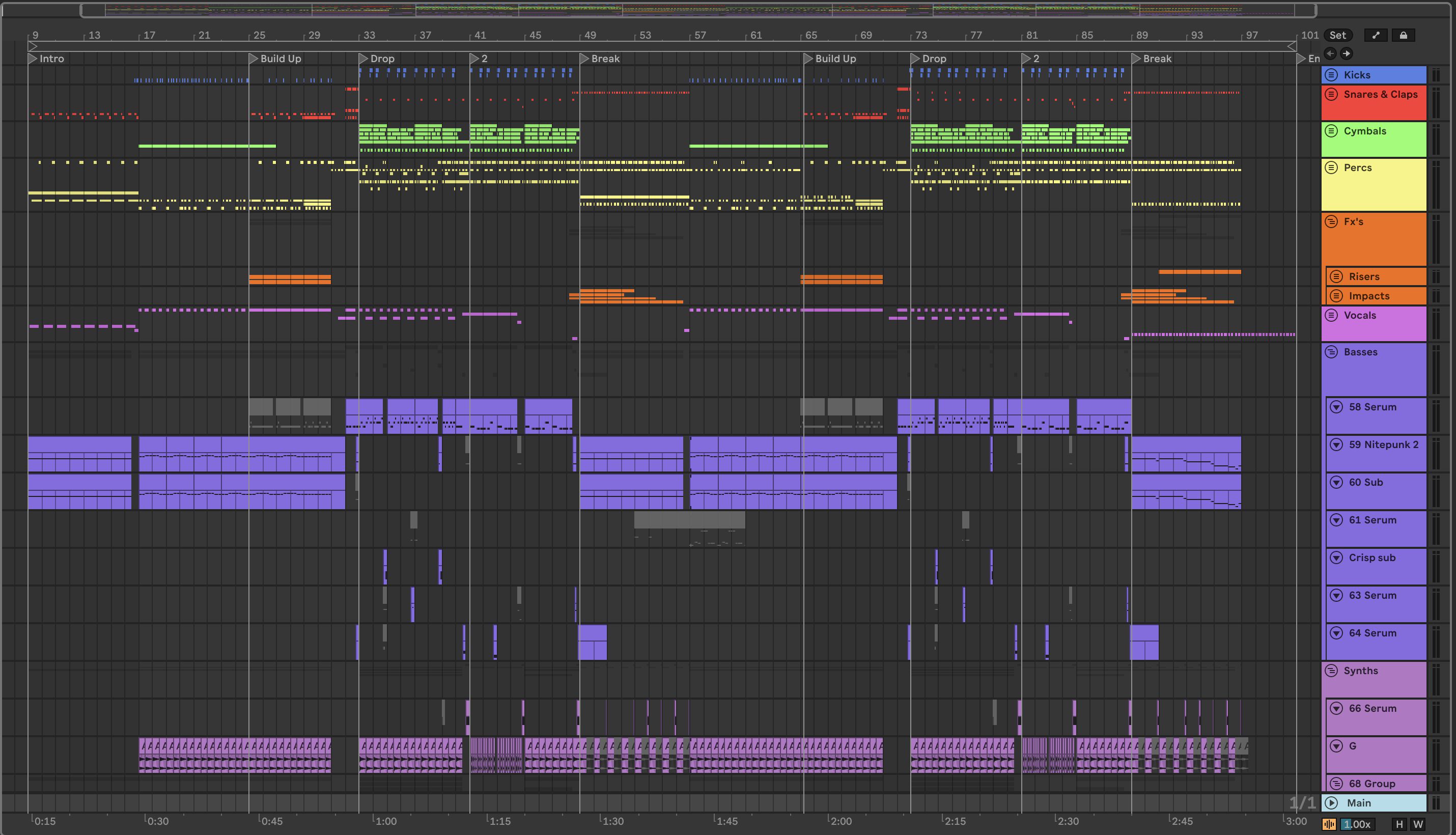Viewport: 1456px width, 835px height.
Task: Click the lock envelopes icon
Action: click(1403, 35)
